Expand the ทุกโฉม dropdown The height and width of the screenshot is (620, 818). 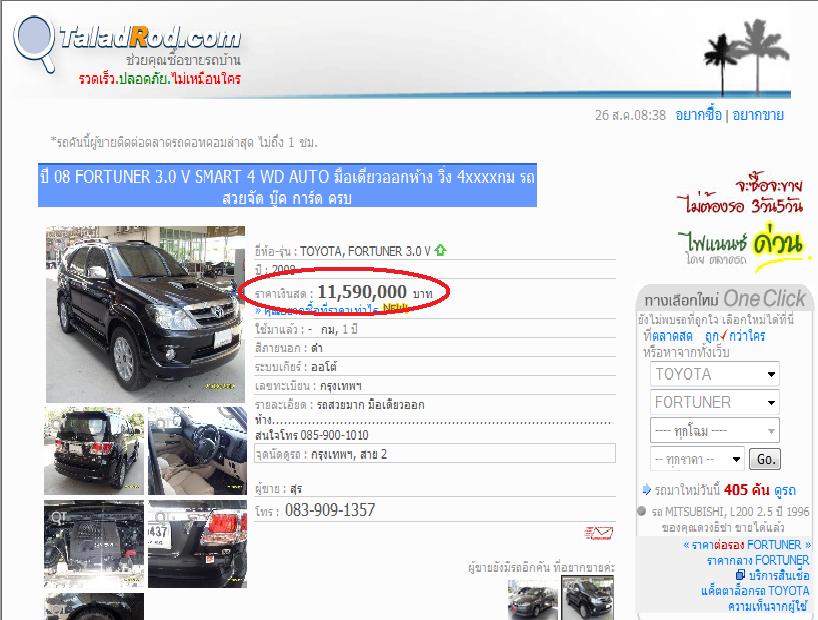(x=714, y=431)
